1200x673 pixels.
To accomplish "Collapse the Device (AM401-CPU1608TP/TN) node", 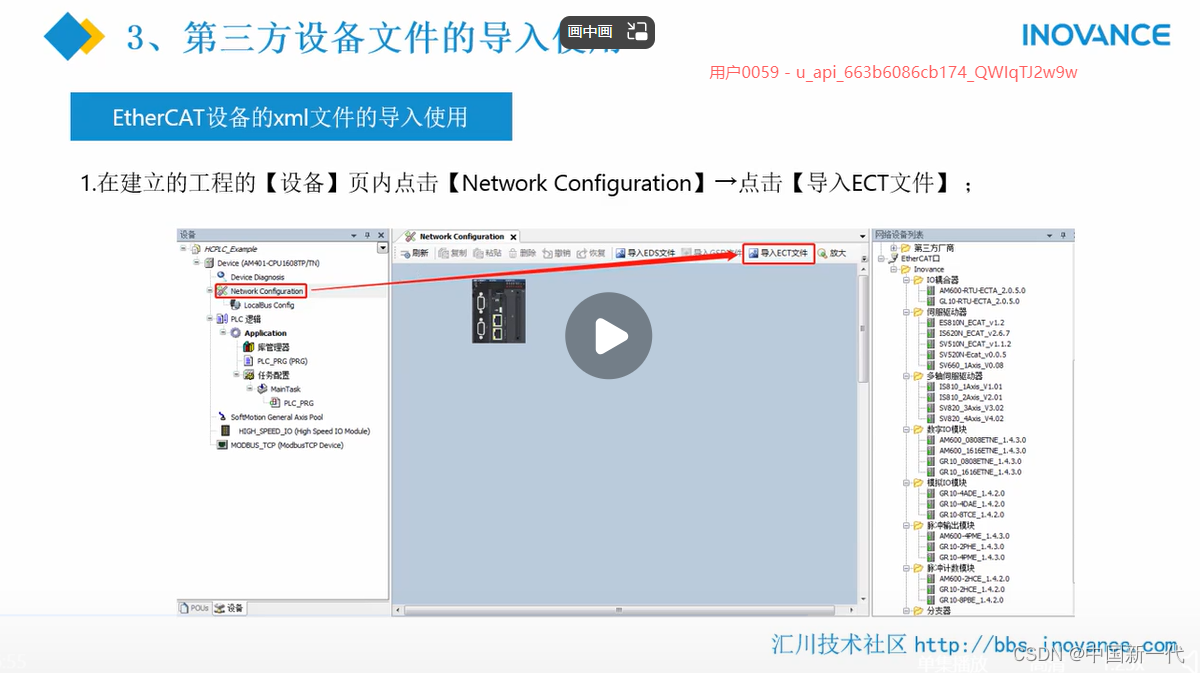I will click(197, 263).
